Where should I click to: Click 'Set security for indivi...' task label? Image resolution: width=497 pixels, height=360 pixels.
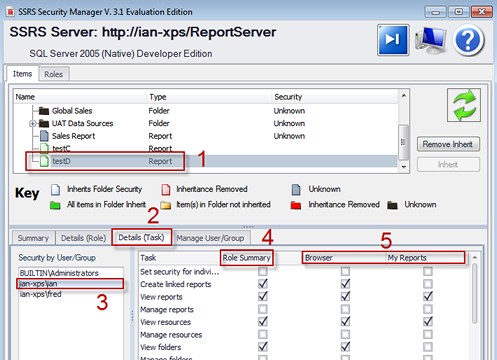tap(180, 272)
